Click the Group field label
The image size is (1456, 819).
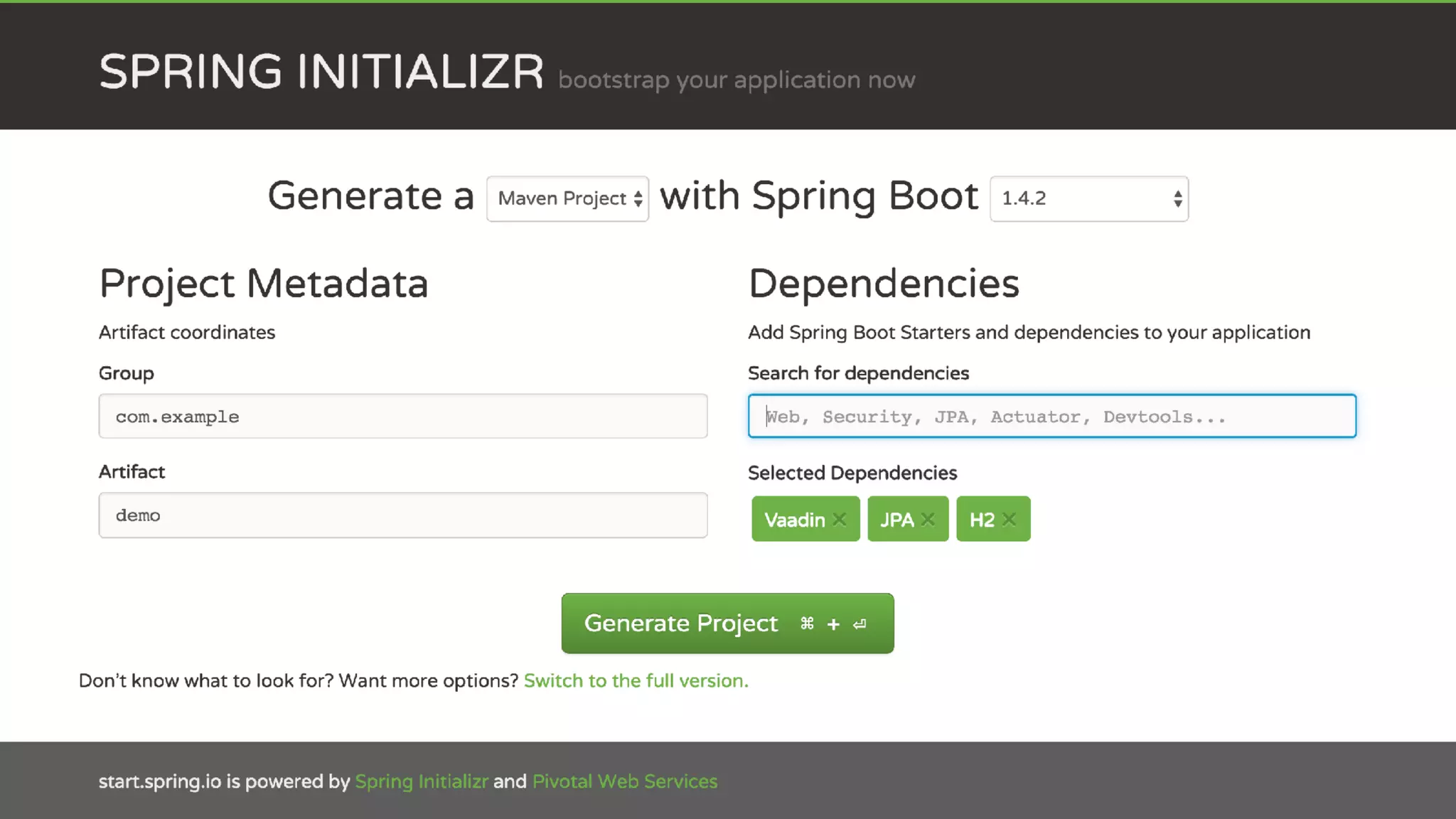click(126, 373)
